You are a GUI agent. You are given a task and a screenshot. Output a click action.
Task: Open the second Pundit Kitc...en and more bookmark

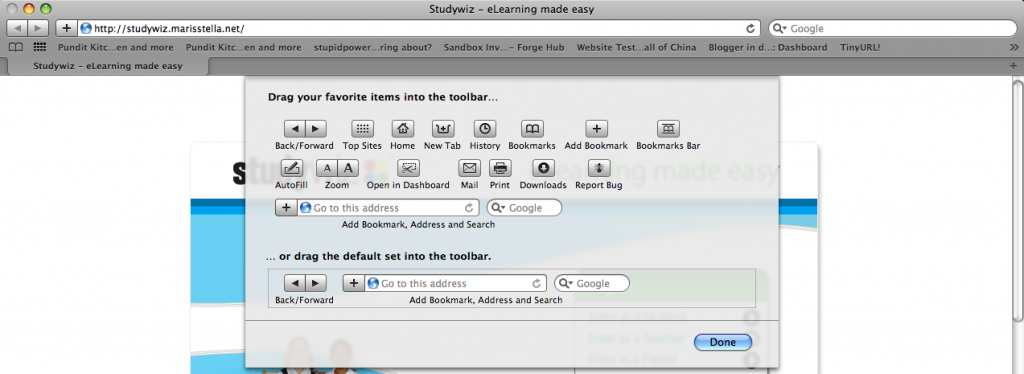pyautogui.click(x=244, y=47)
